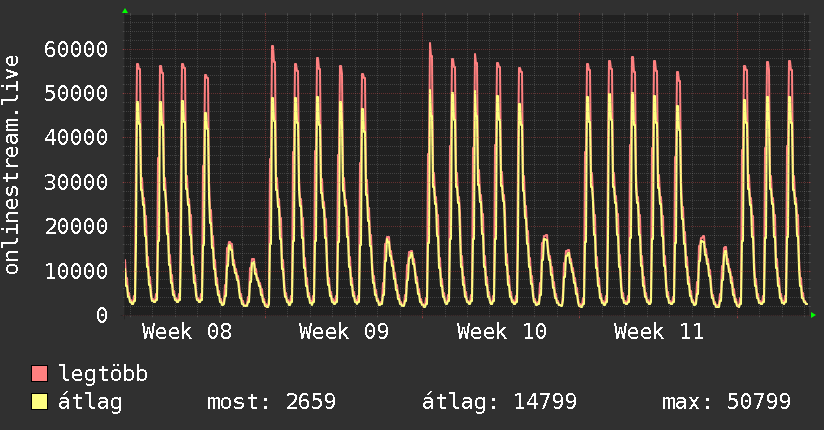Click the Week 08 axis label
Image resolution: width=824 pixels, height=430 pixels.
coord(187,332)
